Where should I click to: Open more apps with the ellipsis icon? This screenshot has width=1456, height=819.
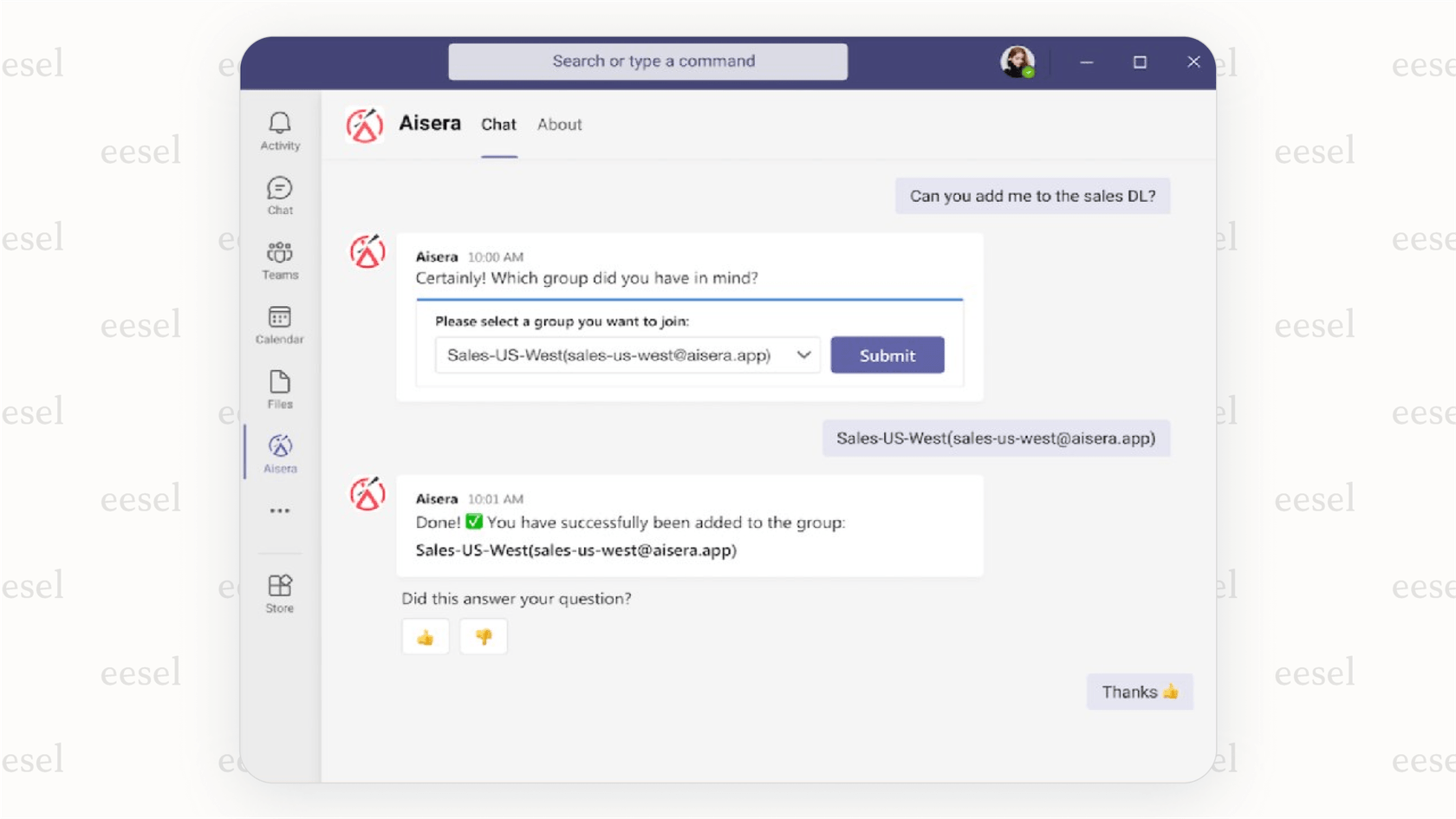tap(279, 510)
